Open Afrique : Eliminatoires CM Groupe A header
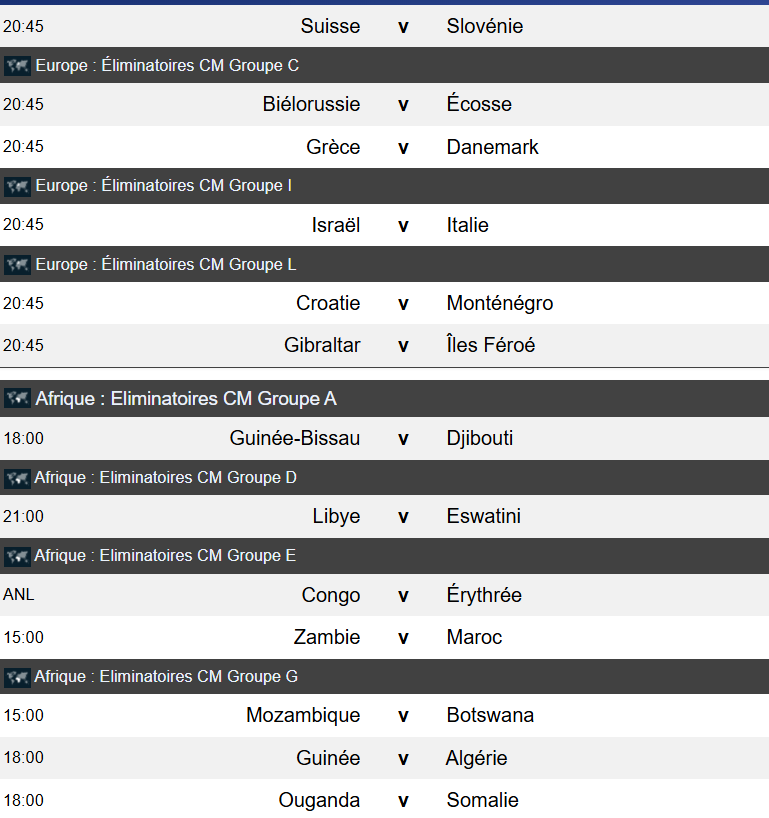 point(185,399)
